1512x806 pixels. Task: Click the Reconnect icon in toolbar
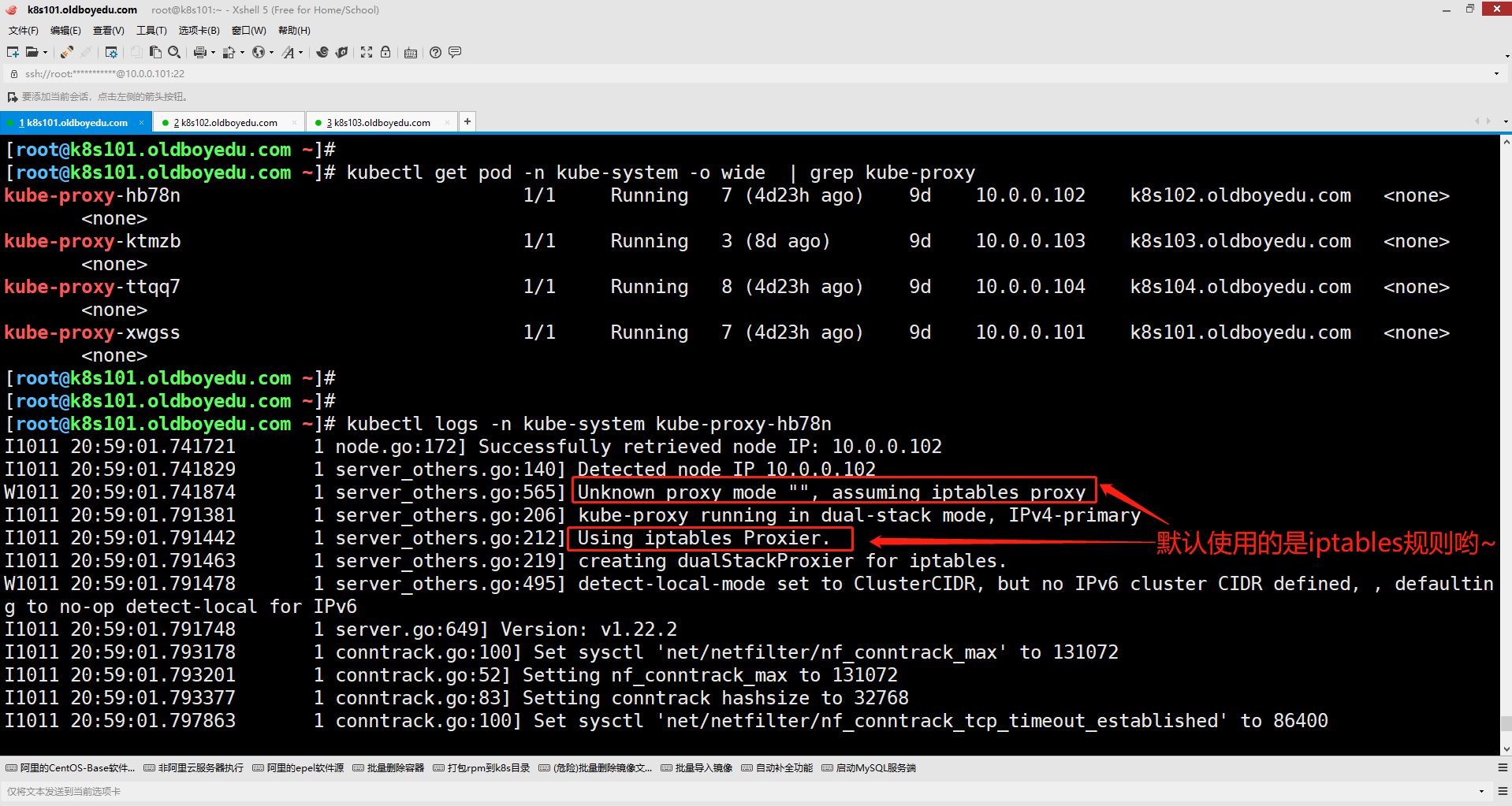coord(67,52)
